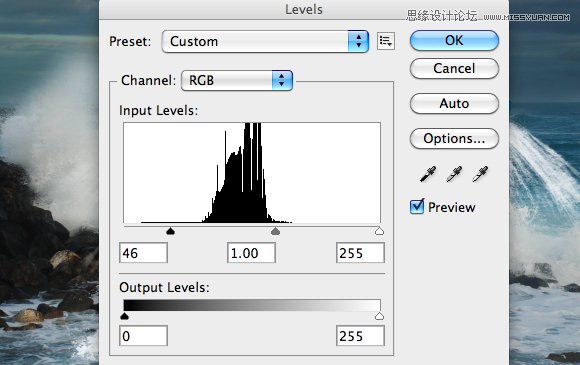Open the preset options menu icon
This screenshot has height=365, width=580.
[385, 41]
